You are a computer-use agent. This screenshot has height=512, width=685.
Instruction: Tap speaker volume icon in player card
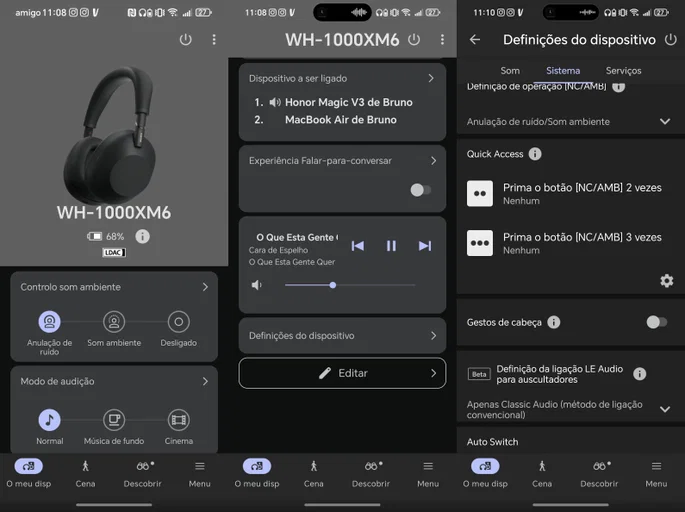click(256, 285)
